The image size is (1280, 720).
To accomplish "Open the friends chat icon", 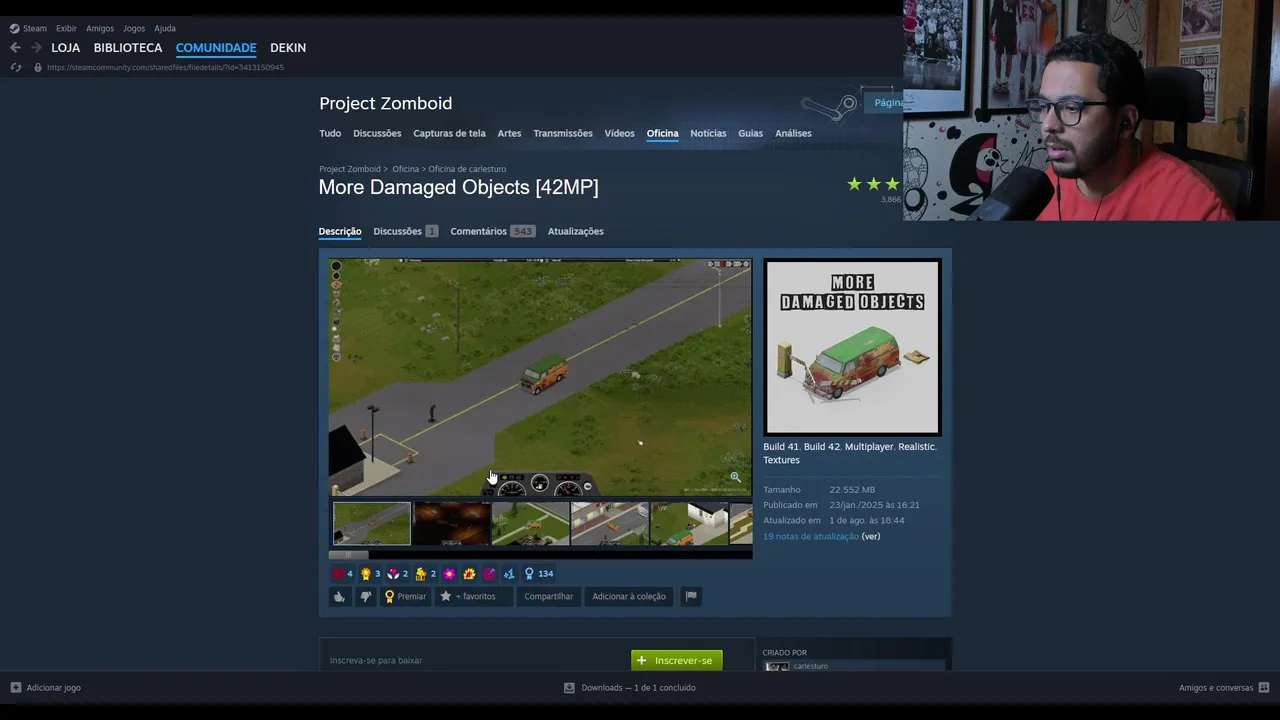I will [x=1264, y=688].
